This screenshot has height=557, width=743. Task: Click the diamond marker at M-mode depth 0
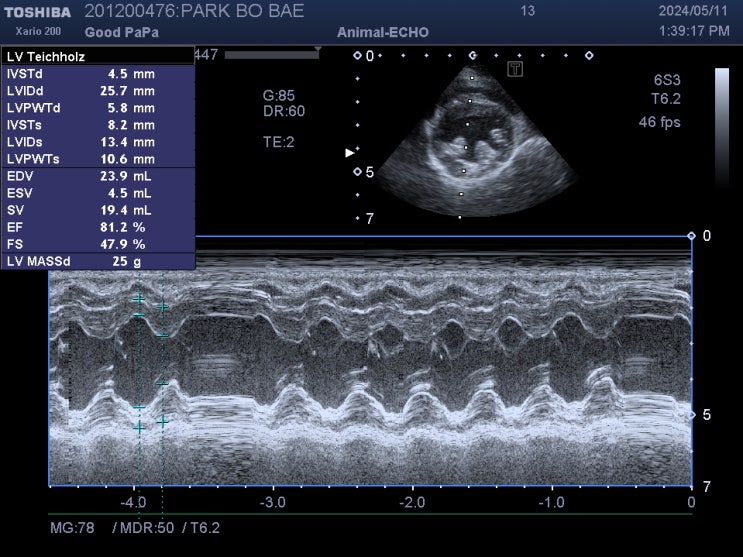tap(691, 236)
